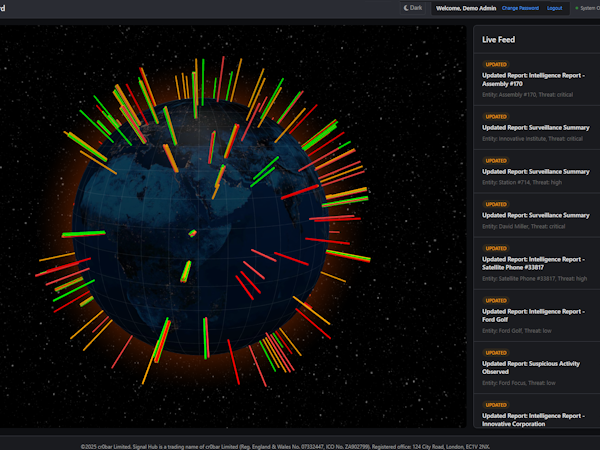Click the UPDATED badge on the David Miller entry
This screenshot has width=600, height=450.
click(x=496, y=204)
